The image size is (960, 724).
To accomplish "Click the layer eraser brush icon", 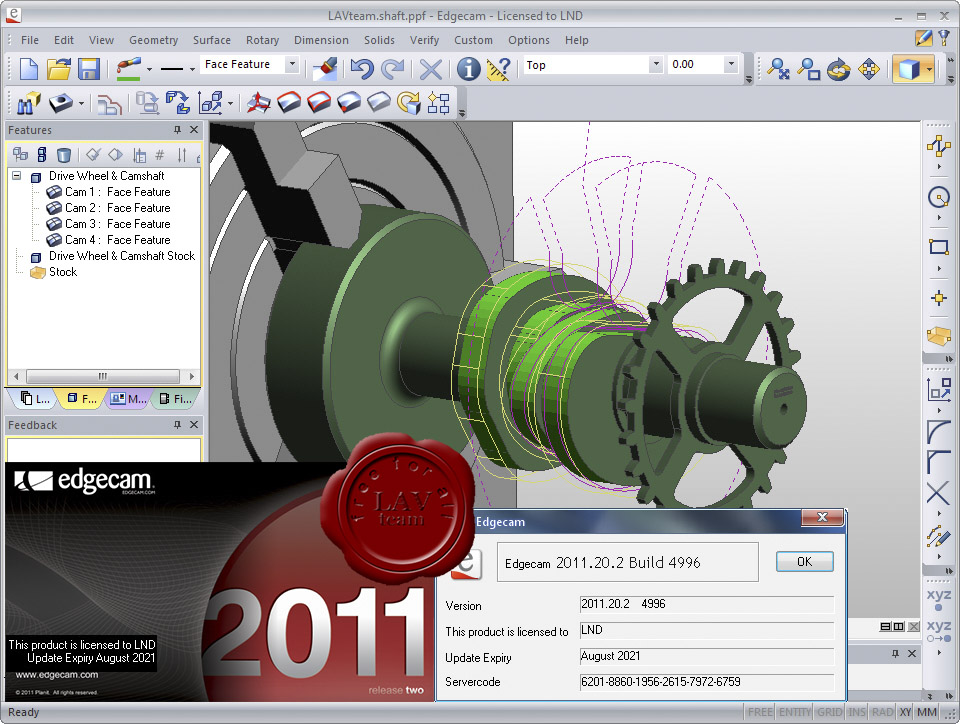I will [x=325, y=69].
